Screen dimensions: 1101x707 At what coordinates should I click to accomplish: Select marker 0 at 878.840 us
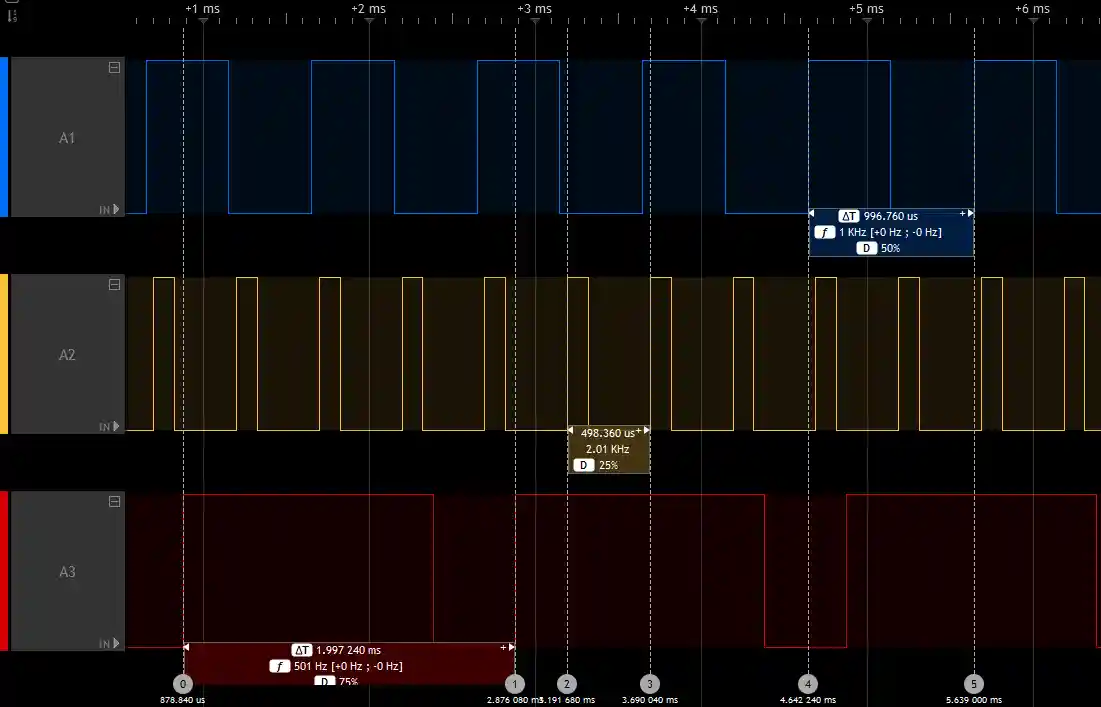[x=183, y=684]
